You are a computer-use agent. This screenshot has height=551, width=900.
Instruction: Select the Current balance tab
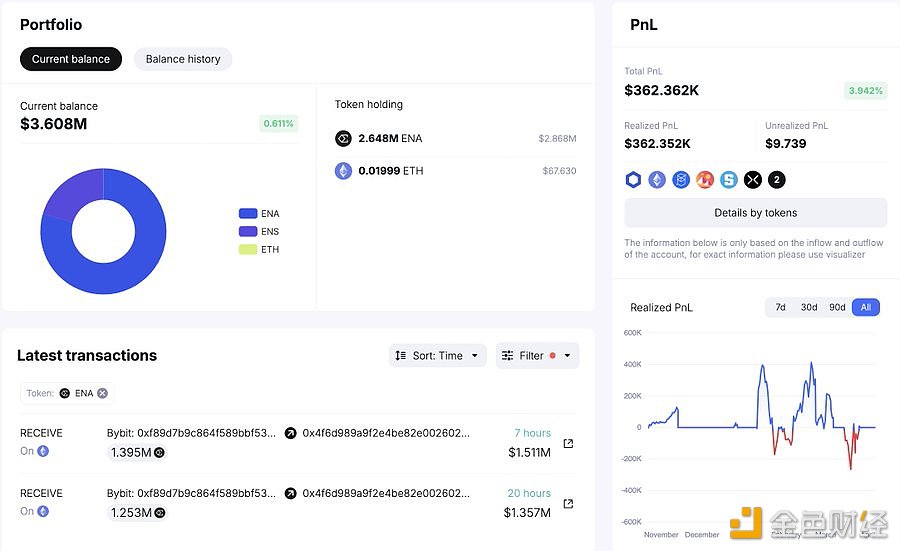pos(71,59)
